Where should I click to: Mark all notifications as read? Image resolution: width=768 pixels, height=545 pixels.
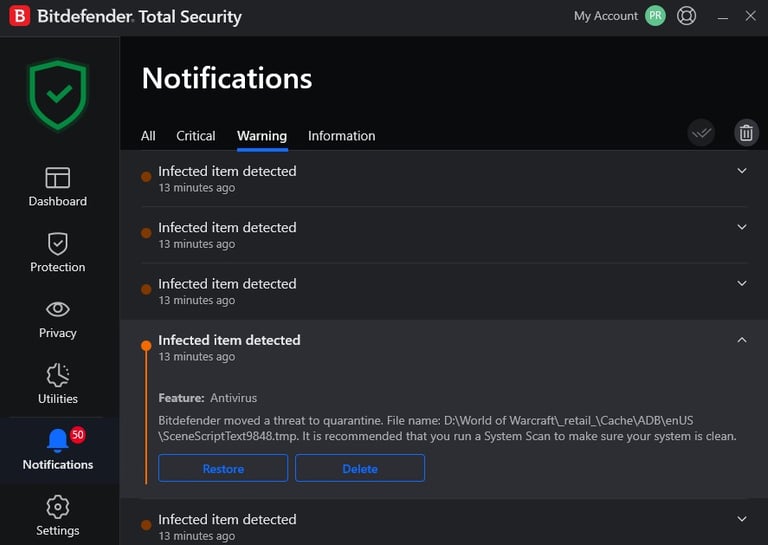click(701, 133)
